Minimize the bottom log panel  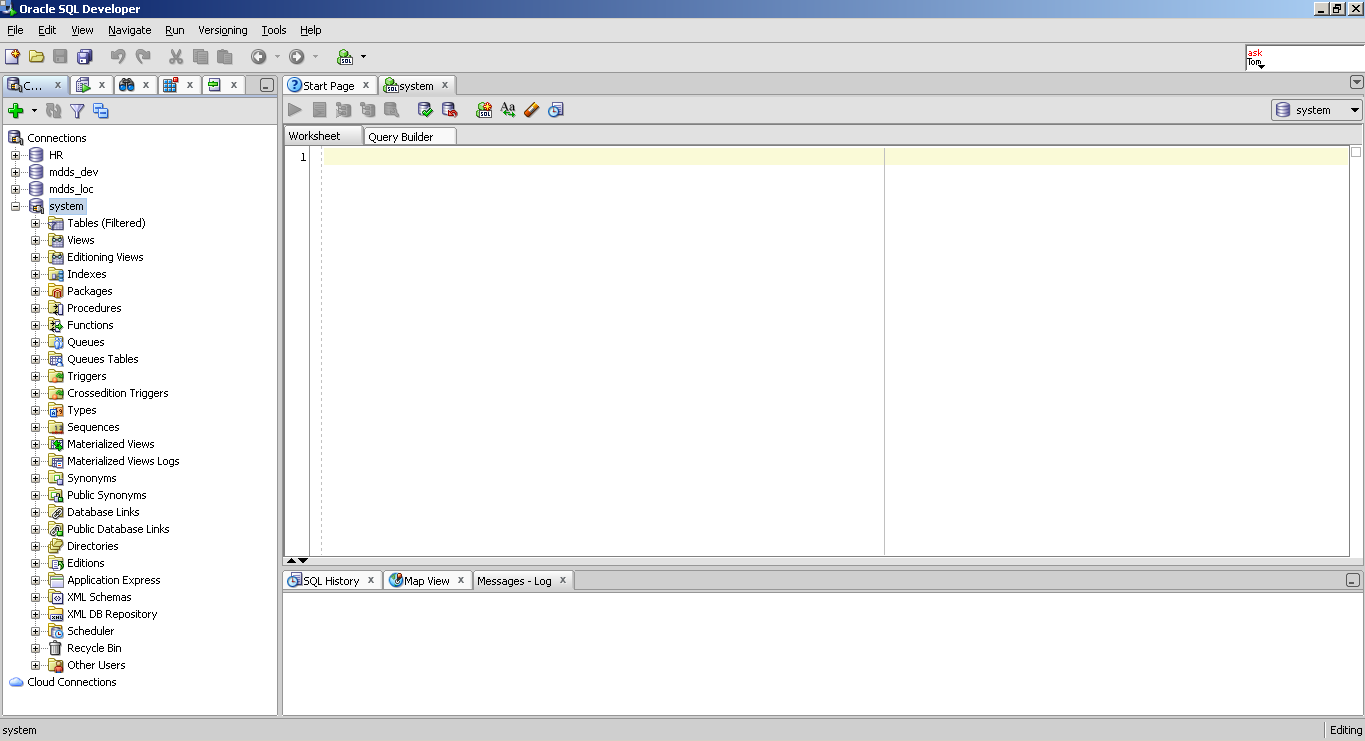1353,580
